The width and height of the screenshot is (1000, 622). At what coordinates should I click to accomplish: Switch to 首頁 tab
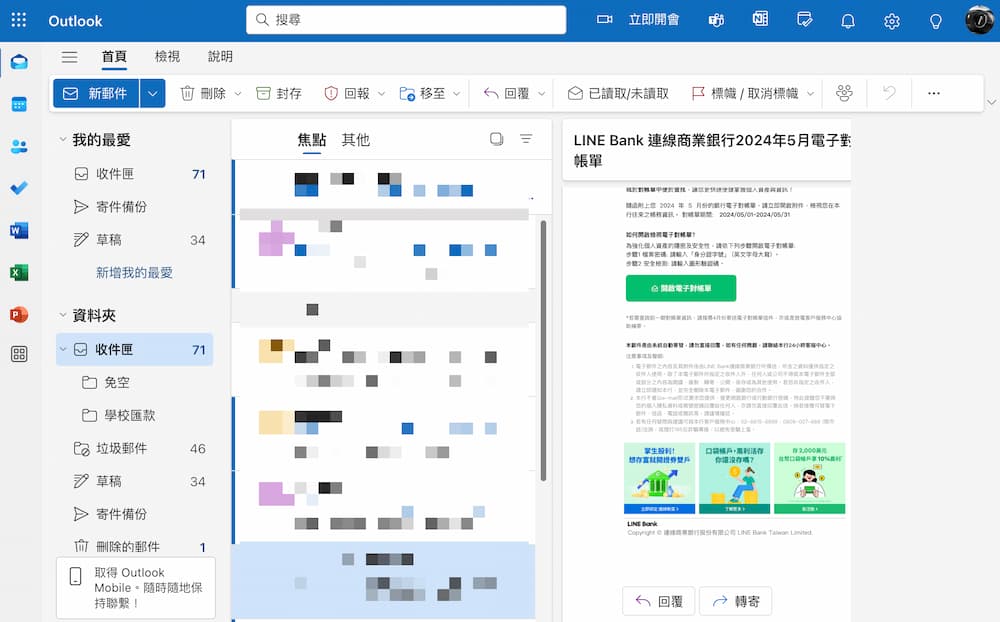[114, 57]
